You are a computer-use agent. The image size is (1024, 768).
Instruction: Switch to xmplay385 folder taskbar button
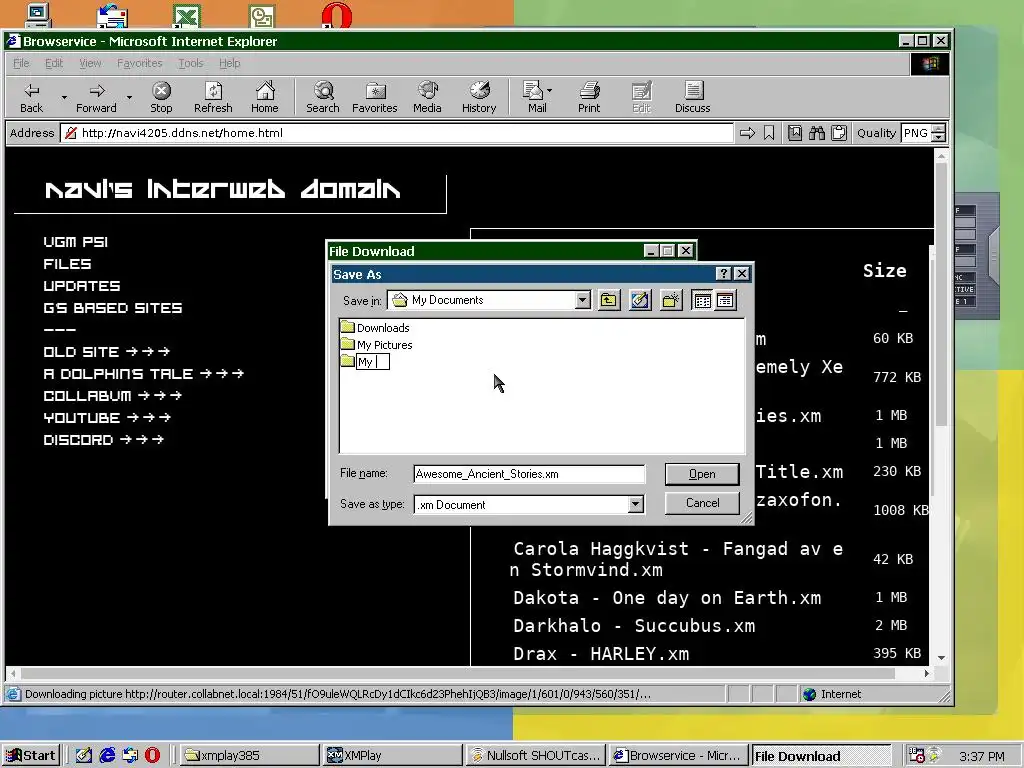[x=248, y=756]
